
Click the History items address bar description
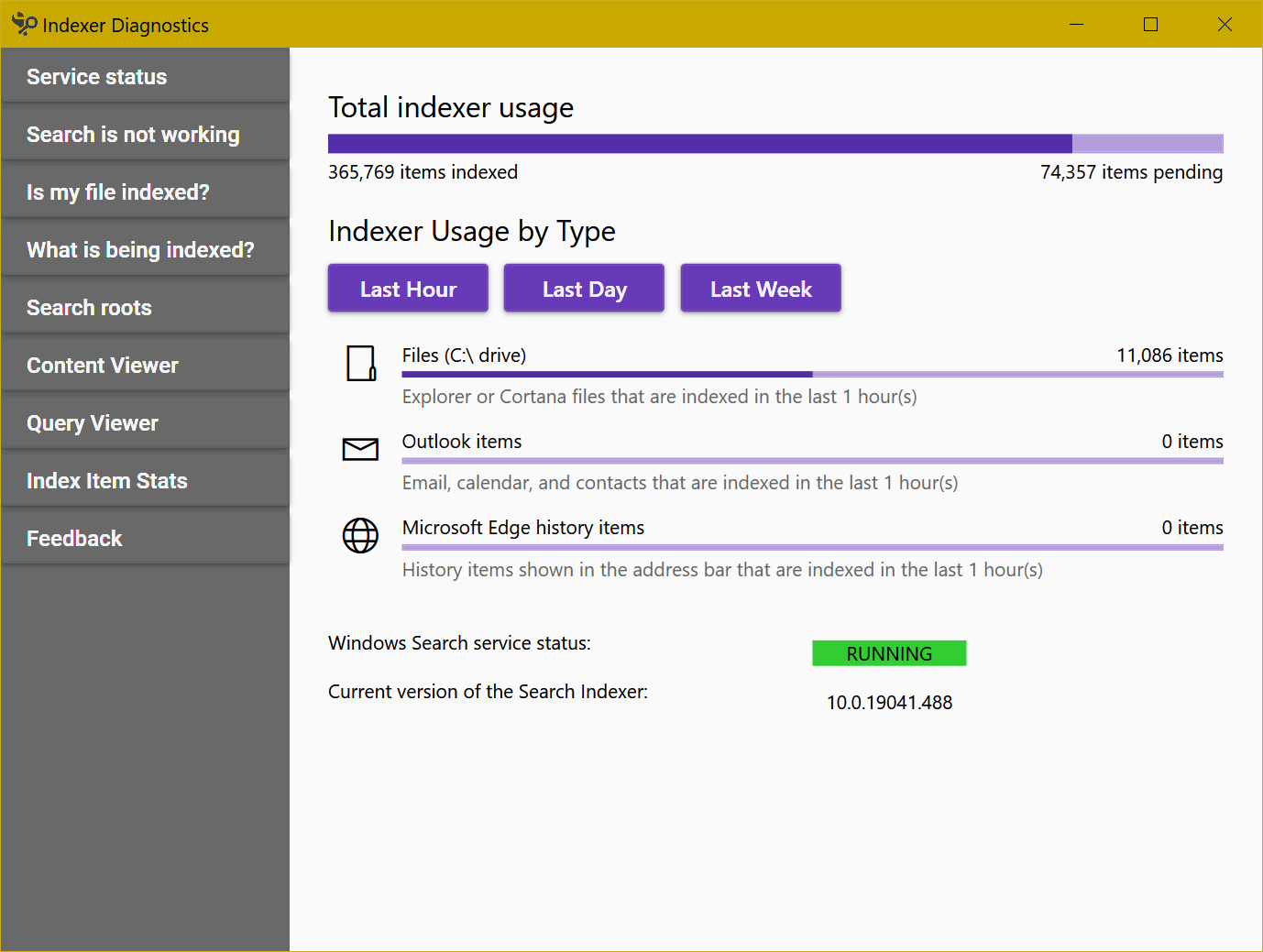pos(722,570)
